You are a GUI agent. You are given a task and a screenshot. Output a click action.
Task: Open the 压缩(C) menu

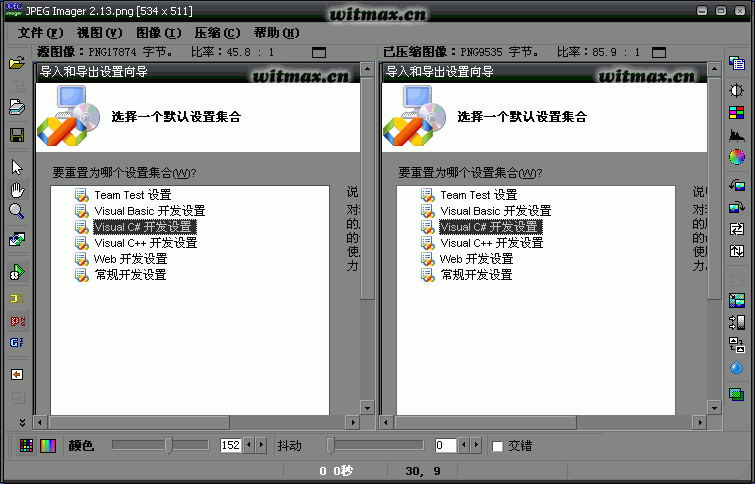[217, 33]
